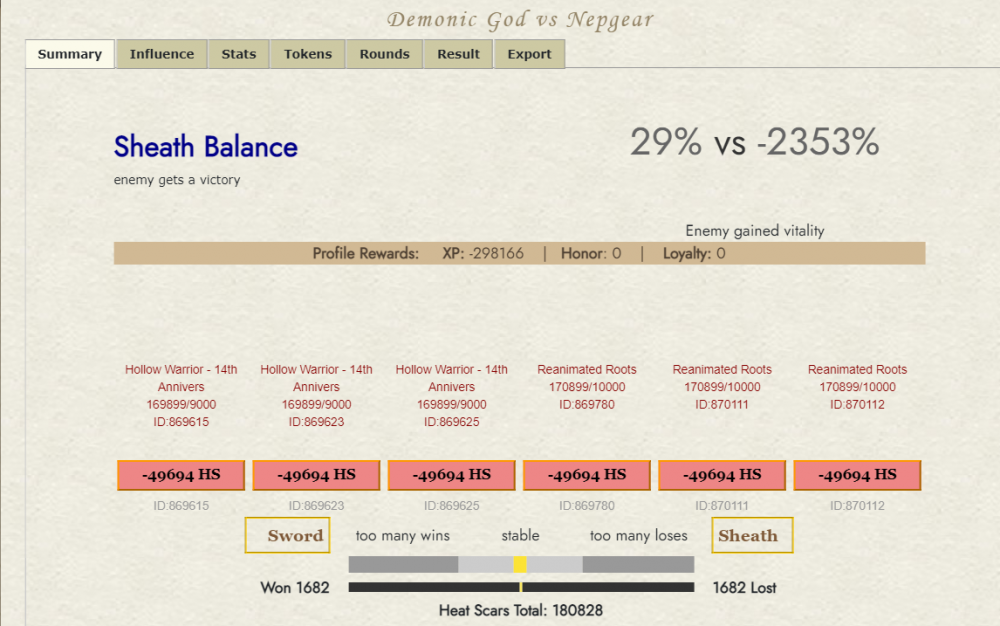This screenshot has height=626, width=1000.
Task: Click the yellow stable marker on balance bar
Action: [x=520, y=565]
